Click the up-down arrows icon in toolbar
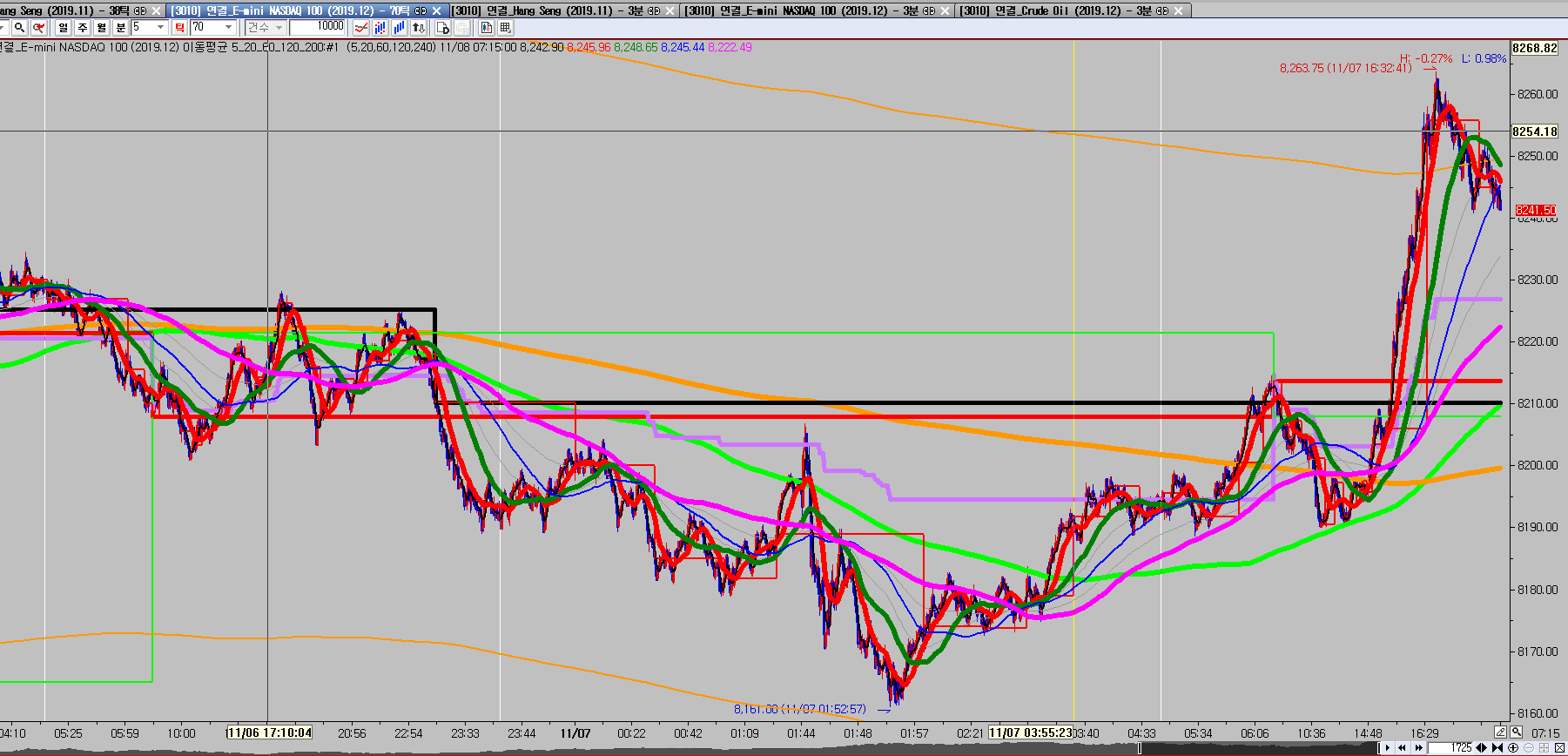Screen dimensions: 1568x756 click(x=419, y=28)
